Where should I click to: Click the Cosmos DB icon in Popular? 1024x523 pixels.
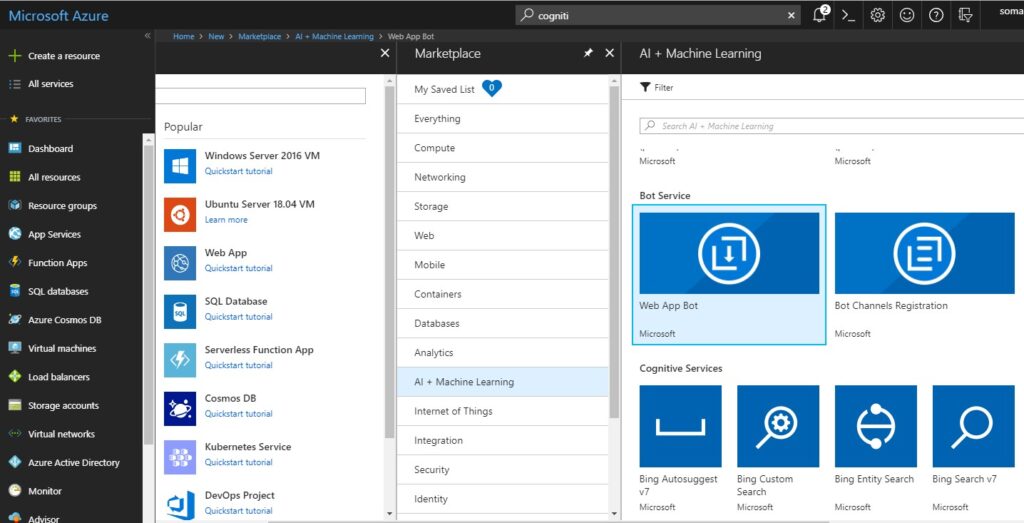click(180, 408)
